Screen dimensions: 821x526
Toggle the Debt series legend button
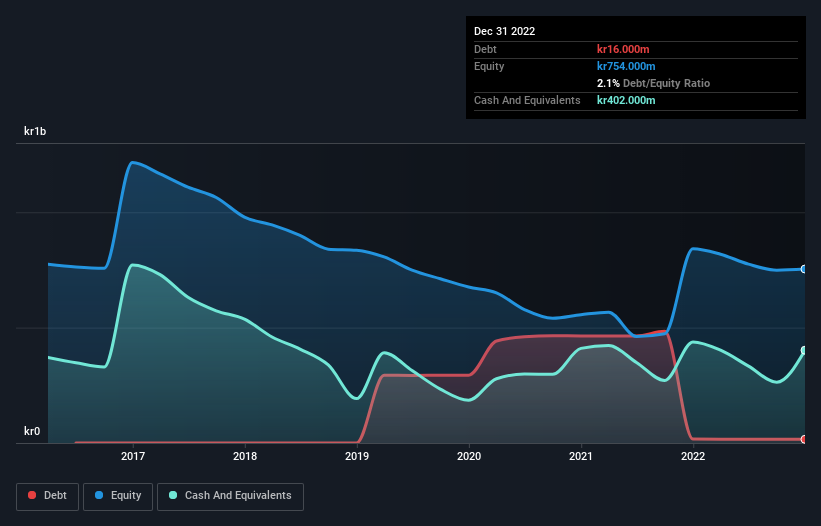click(48, 496)
